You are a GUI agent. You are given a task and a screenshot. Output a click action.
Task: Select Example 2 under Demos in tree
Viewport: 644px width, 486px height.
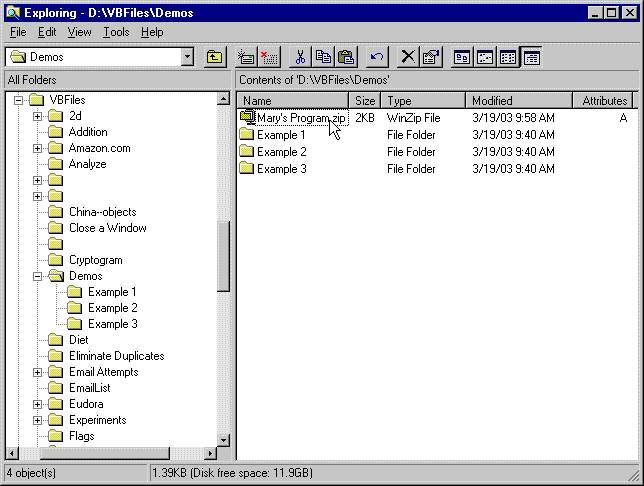click(x=113, y=308)
